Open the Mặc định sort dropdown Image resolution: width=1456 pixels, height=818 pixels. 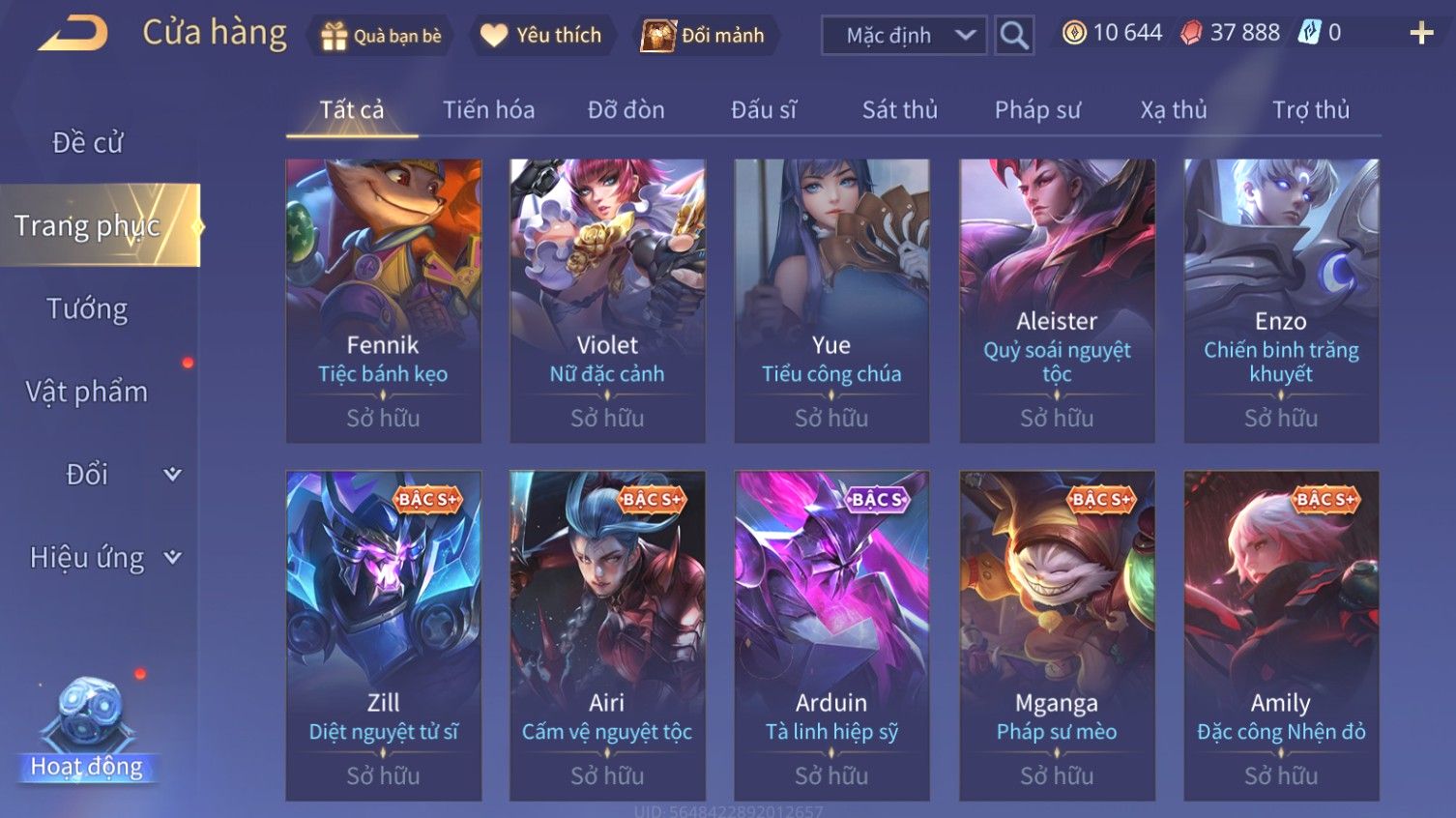point(904,36)
